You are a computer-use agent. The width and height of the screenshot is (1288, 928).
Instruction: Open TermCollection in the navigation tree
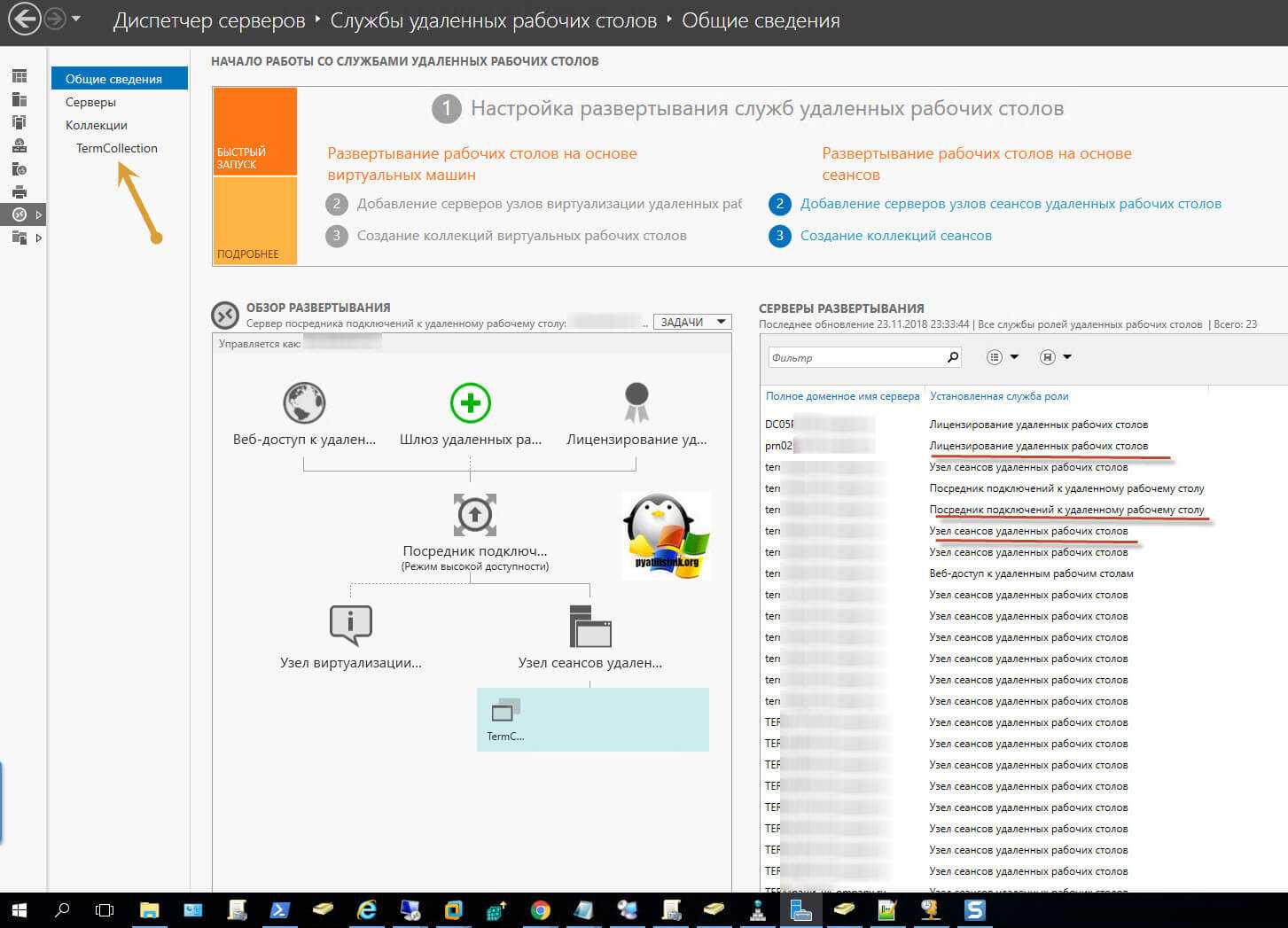click(x=117, y=148)
